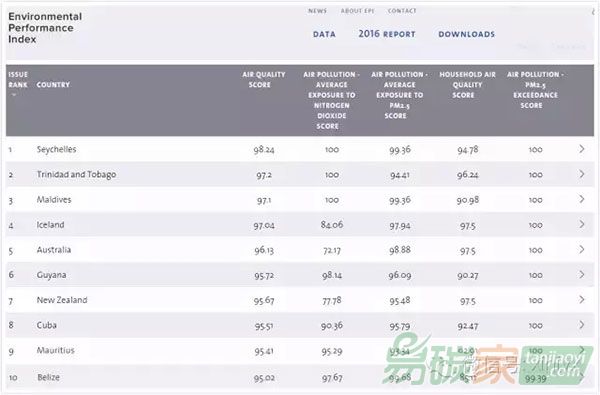Click the 97.2 score for Trinidad and Tobago
Screen dimensions: 600x395
[264, 175]
